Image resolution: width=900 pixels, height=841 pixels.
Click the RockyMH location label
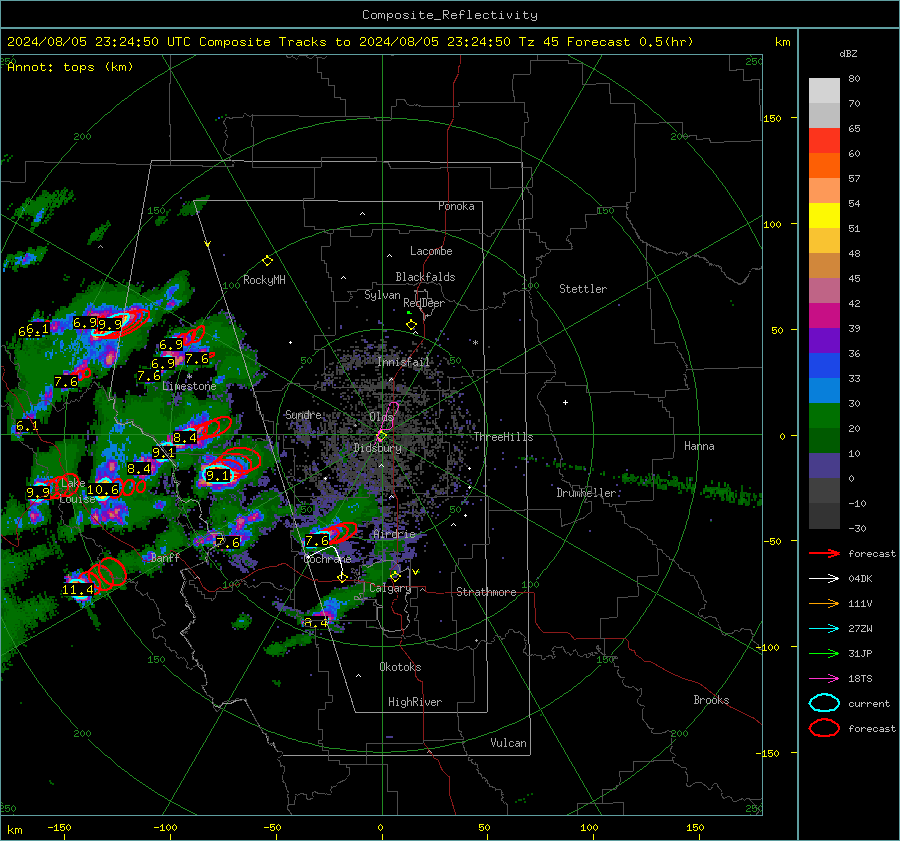[264, 280]
